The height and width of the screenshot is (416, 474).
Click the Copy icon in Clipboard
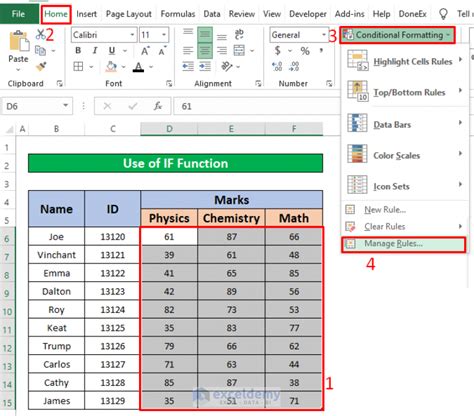click(x=40, y=51)
